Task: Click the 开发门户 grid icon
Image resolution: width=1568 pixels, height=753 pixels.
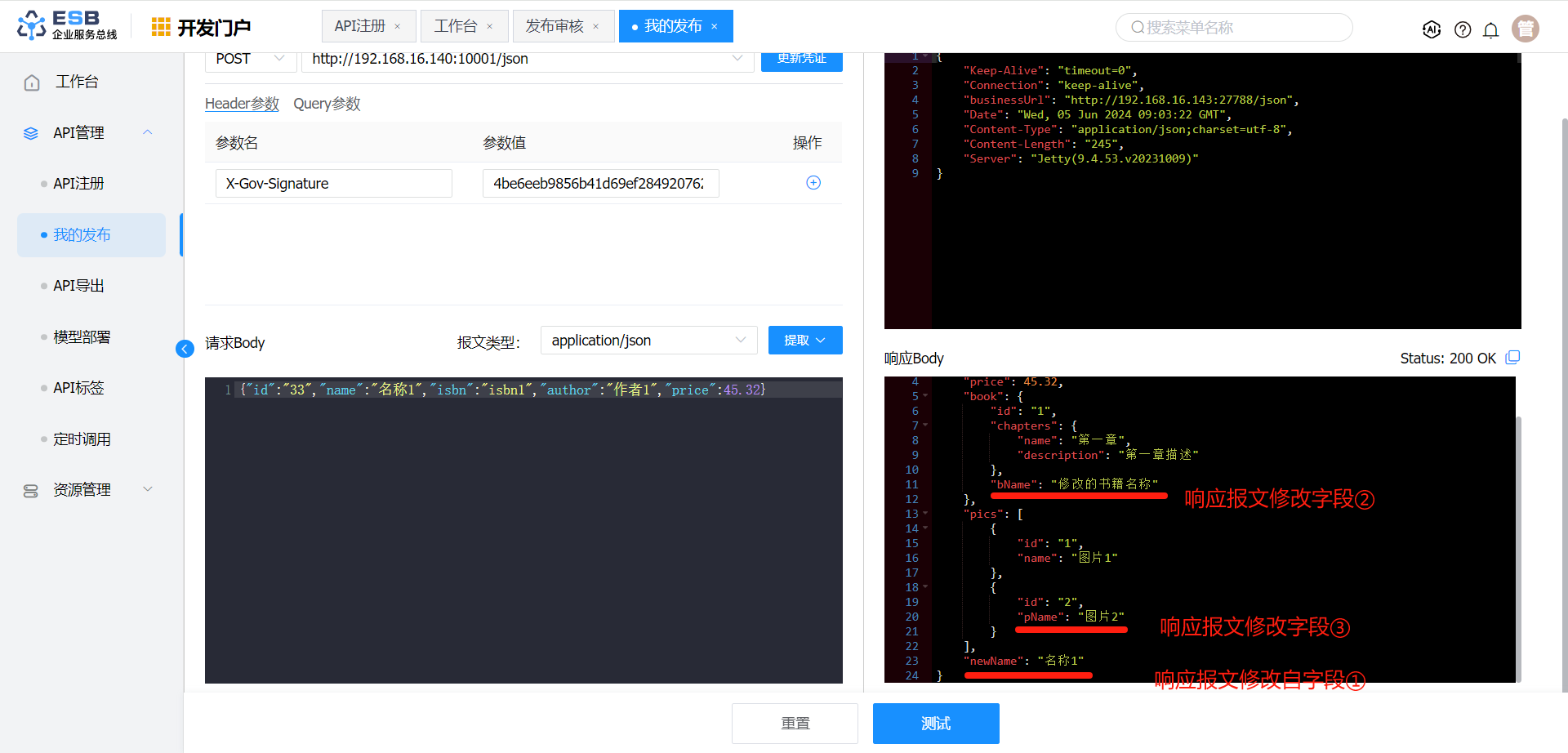Action: tap(161, 28)
